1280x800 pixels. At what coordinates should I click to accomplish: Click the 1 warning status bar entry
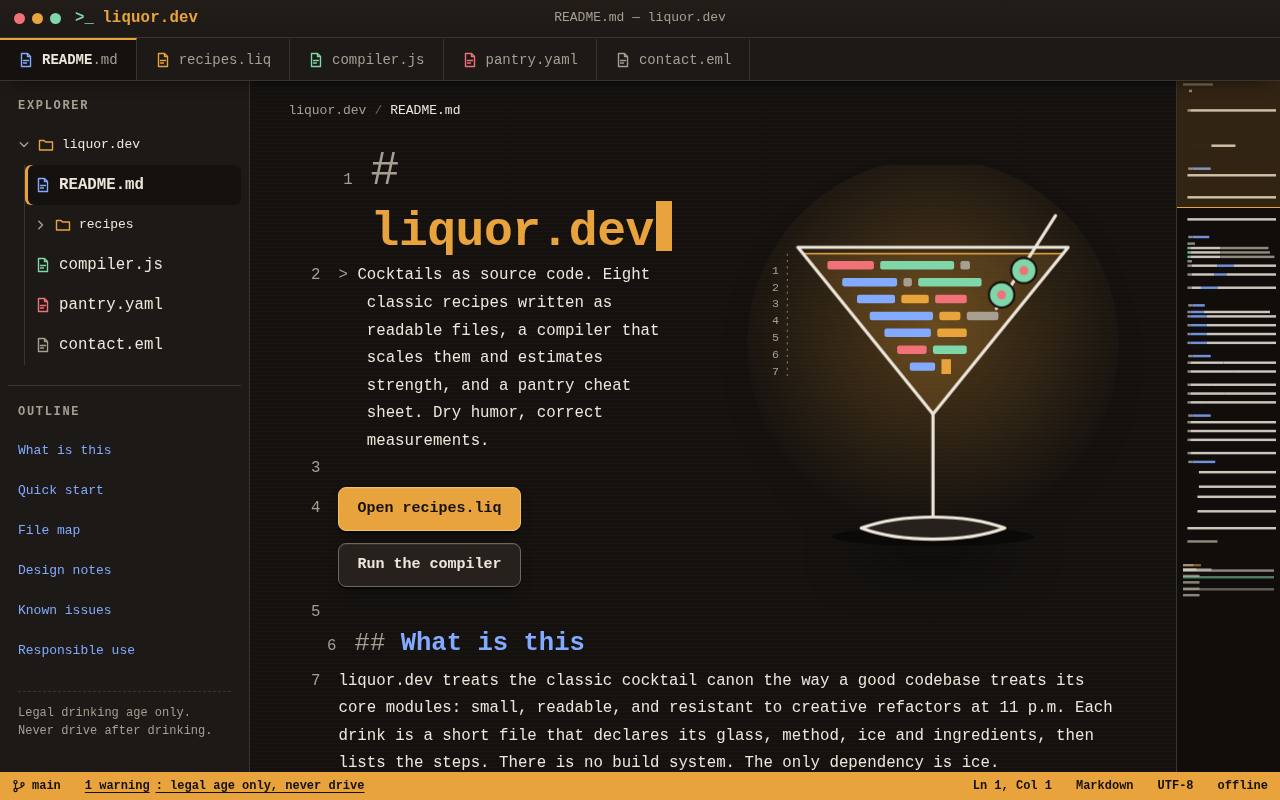pos(224,786)
